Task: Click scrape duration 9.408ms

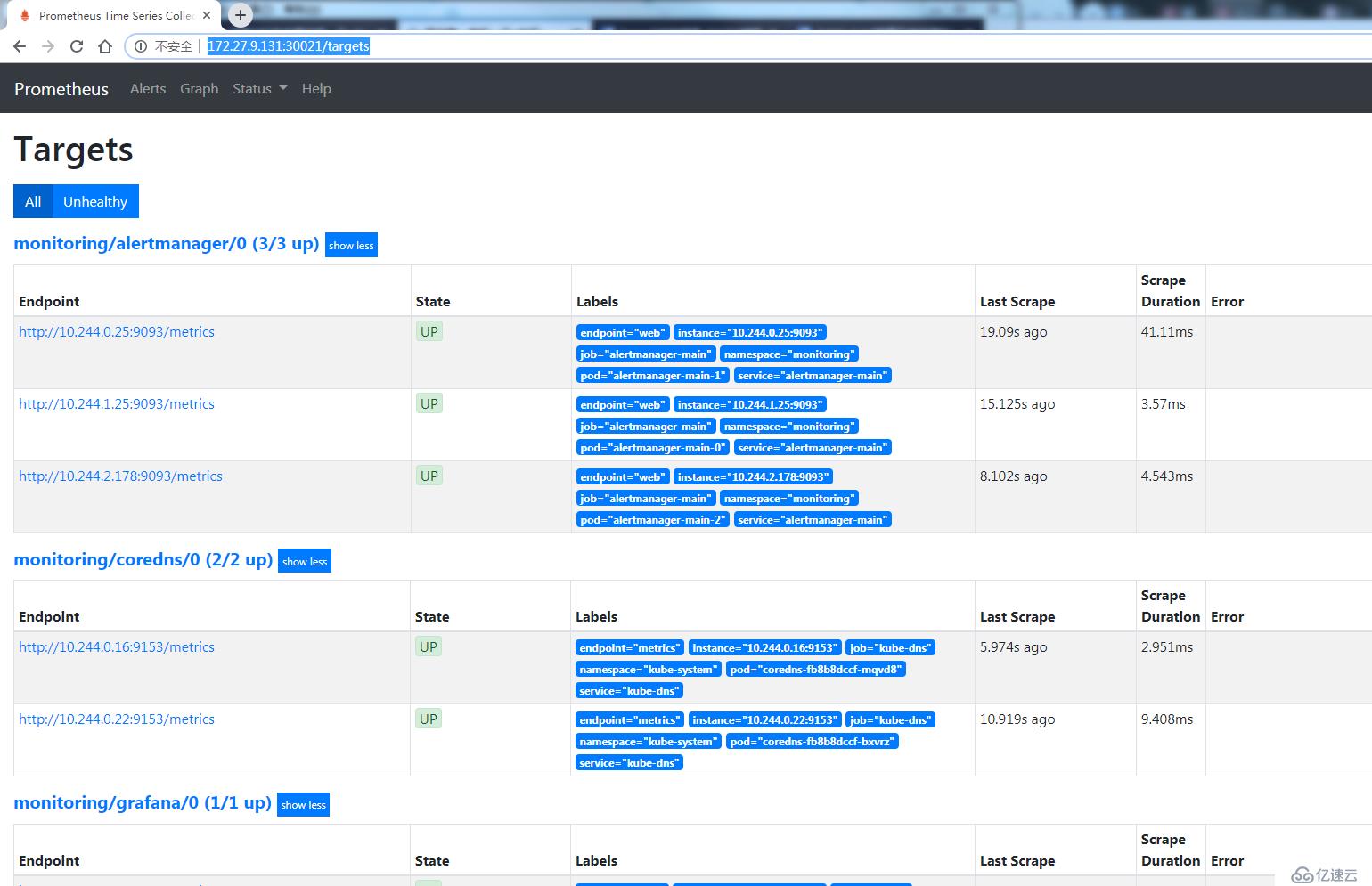Action: pyautogui.click(x=1167, y=719)
